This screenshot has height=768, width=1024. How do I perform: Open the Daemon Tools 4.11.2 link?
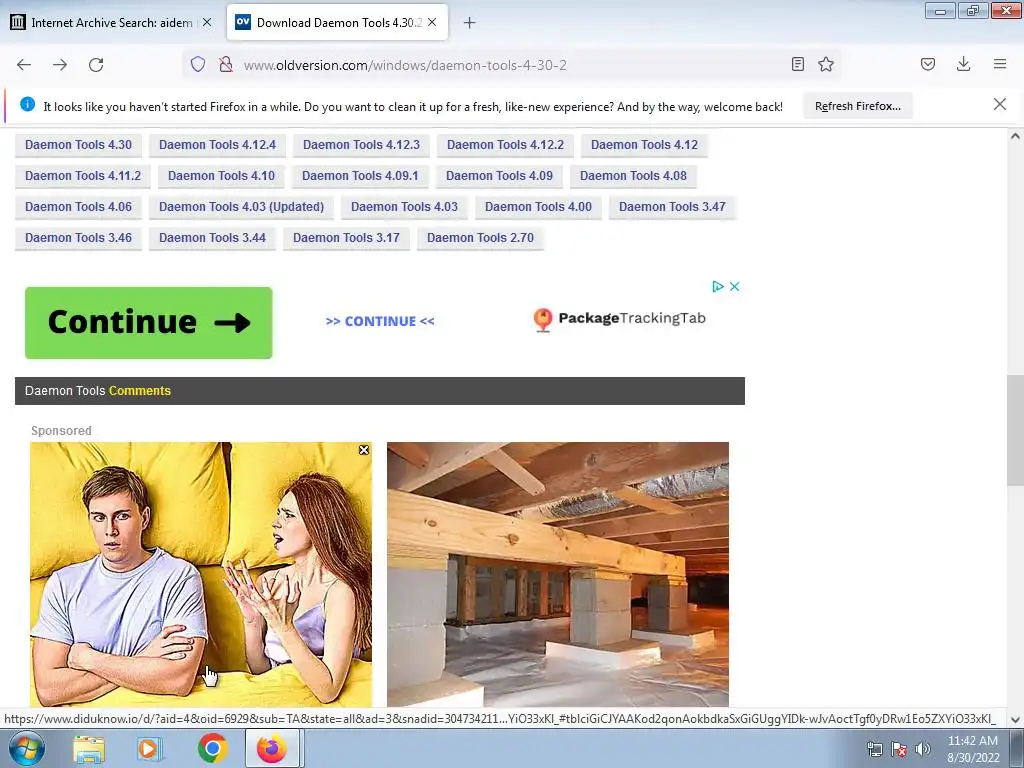click(x=83, y=176)
